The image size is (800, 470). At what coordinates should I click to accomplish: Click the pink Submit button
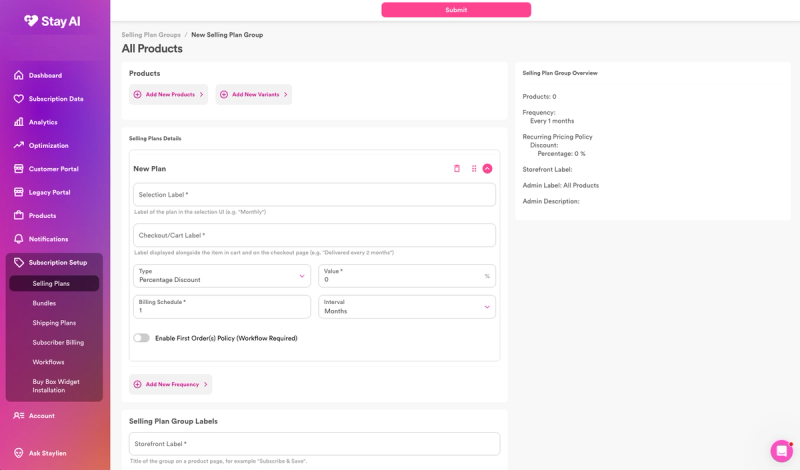[x=456, y=10]
